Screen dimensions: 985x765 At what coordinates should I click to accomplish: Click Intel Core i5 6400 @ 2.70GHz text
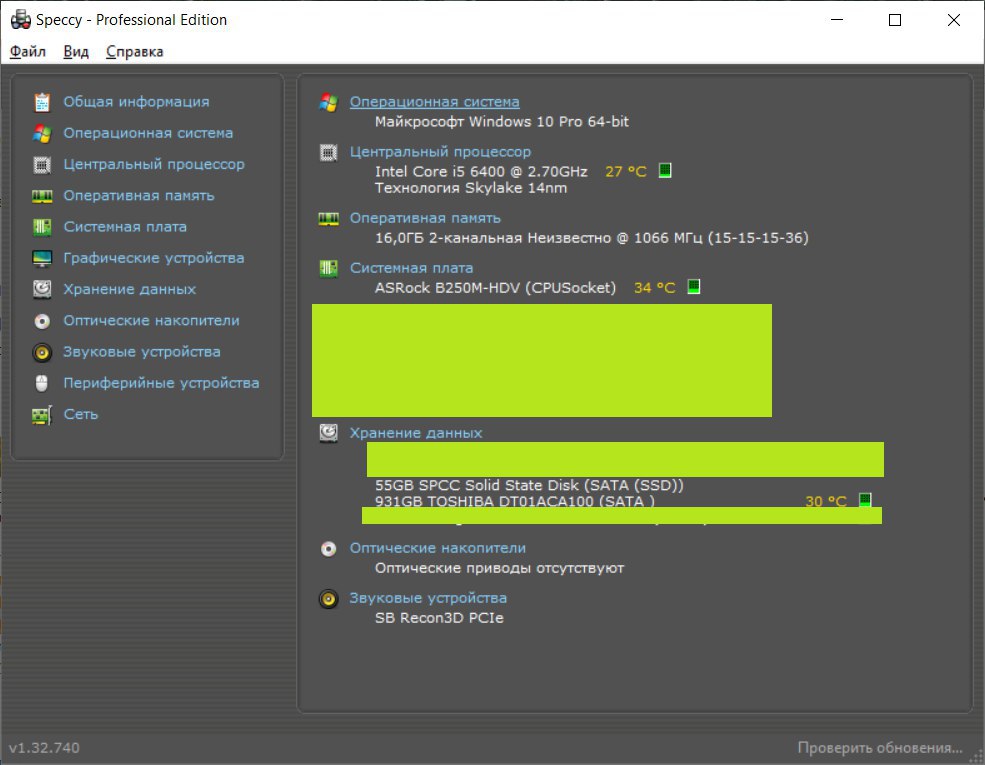coord(481,171)
